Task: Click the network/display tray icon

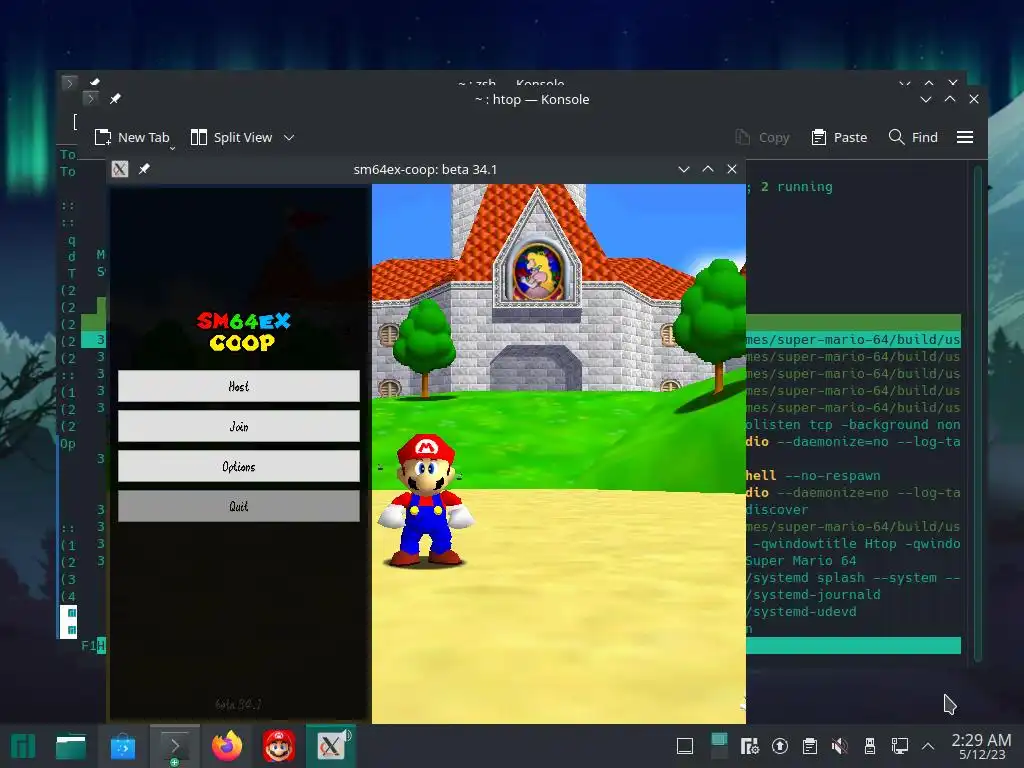Action: point(900,746)
